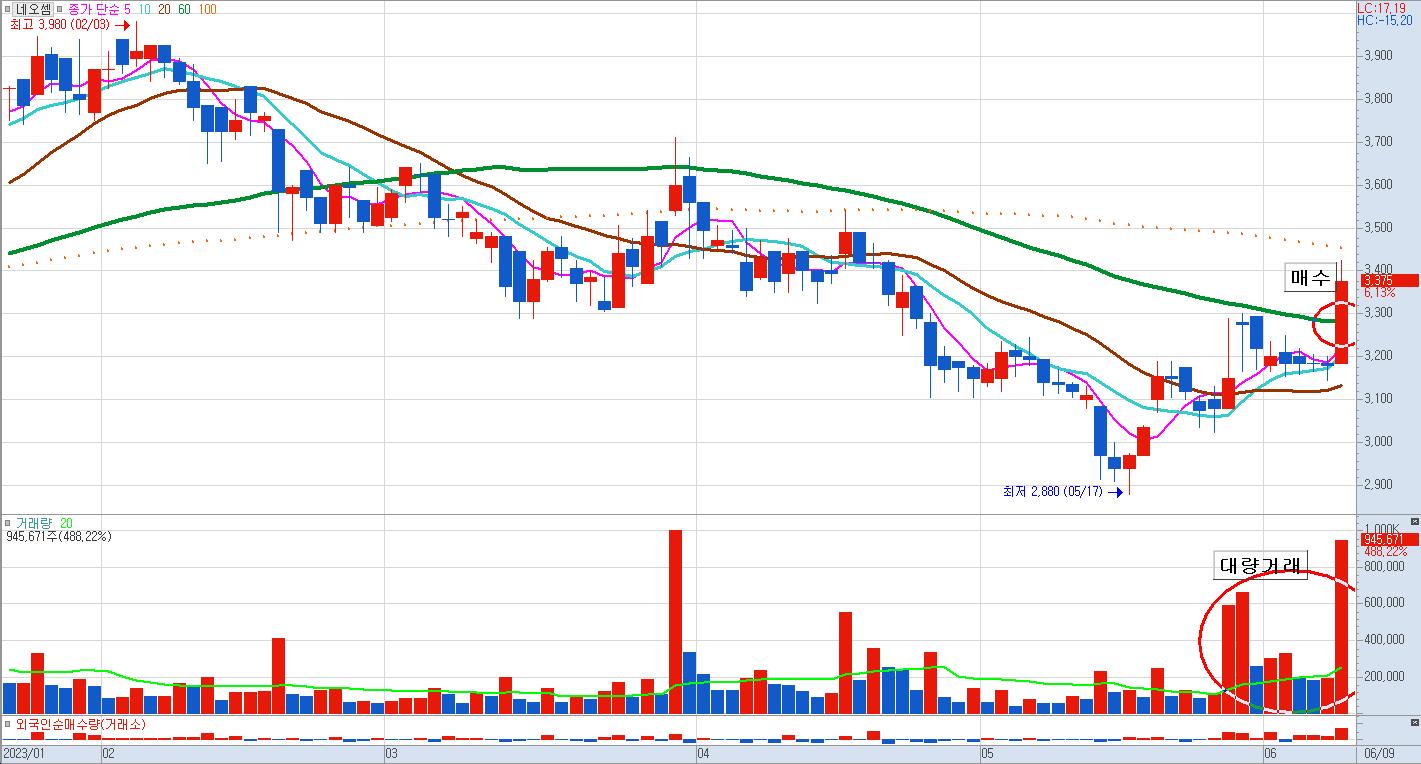Close the 거래량 volume panel
1421x764 pixels.
point(1414,522)
